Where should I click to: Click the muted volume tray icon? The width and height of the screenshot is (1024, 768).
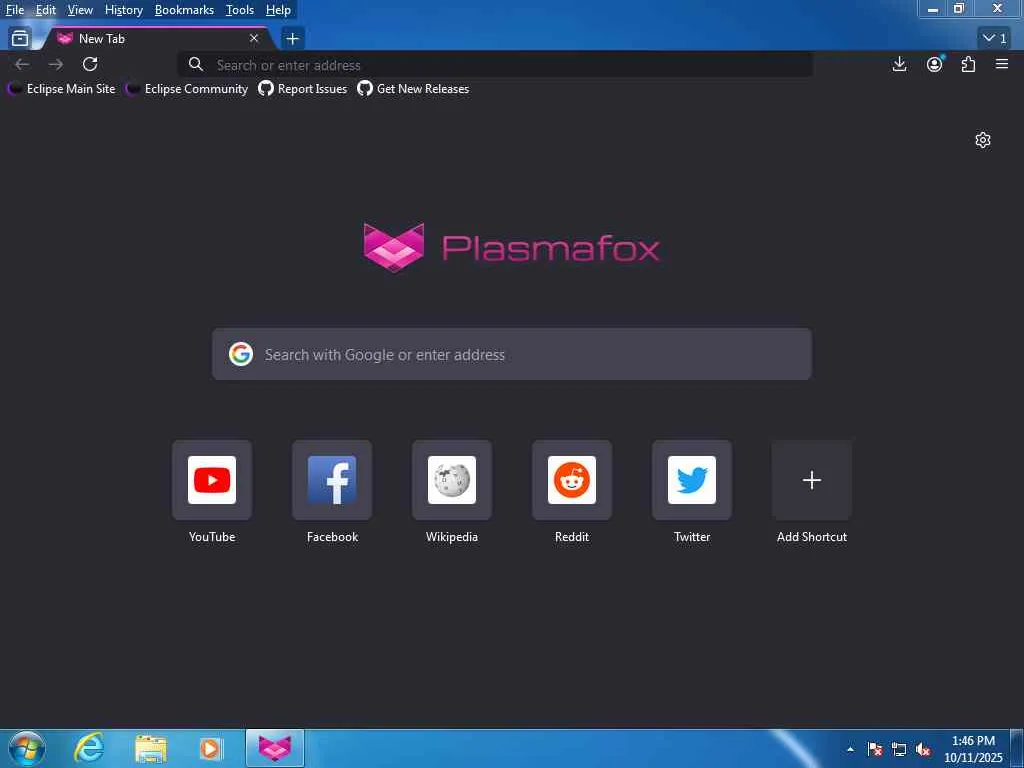coord(923,749)
